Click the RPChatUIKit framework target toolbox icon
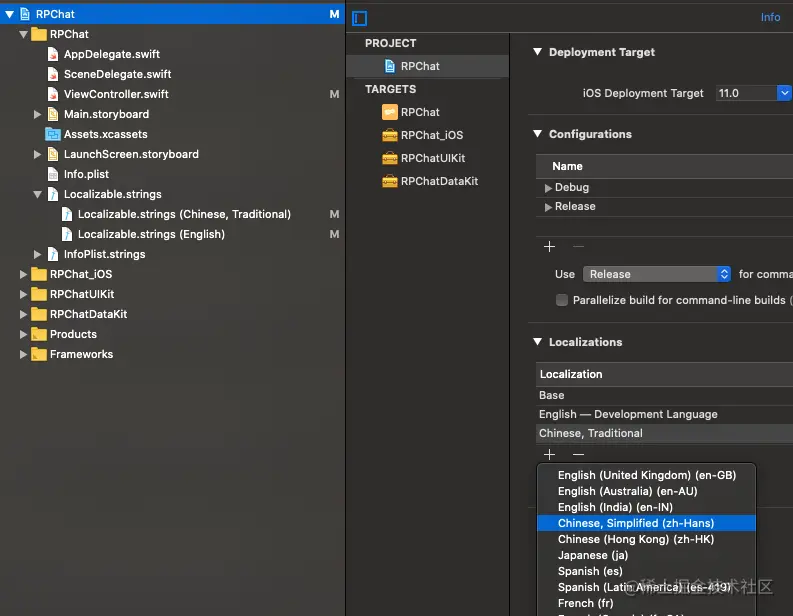Viewport: 793px width, 616px height. [x=389, y=158]
